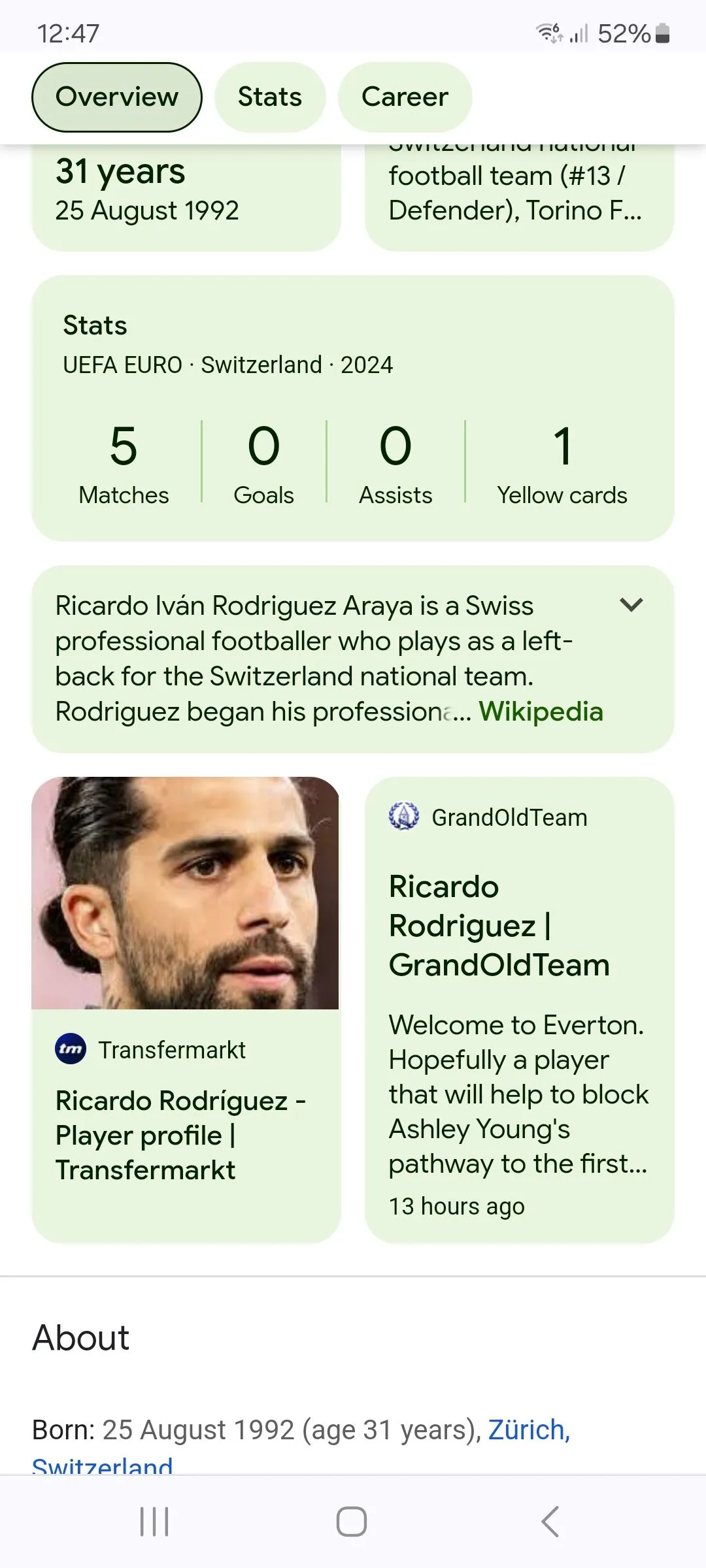Open the GrandOldTeam article headline
Image resolution: width=706 pixels, height=1568 pixels.
tap(499, 925)
